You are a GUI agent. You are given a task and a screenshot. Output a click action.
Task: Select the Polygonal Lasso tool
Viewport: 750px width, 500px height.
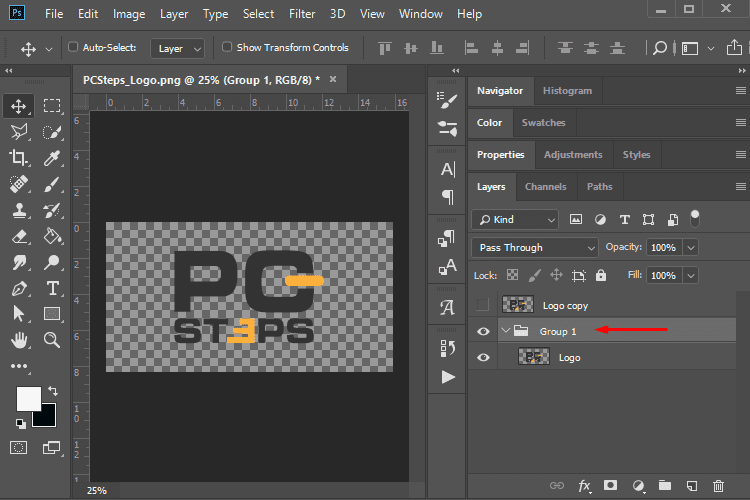click(x=19, y=132)
